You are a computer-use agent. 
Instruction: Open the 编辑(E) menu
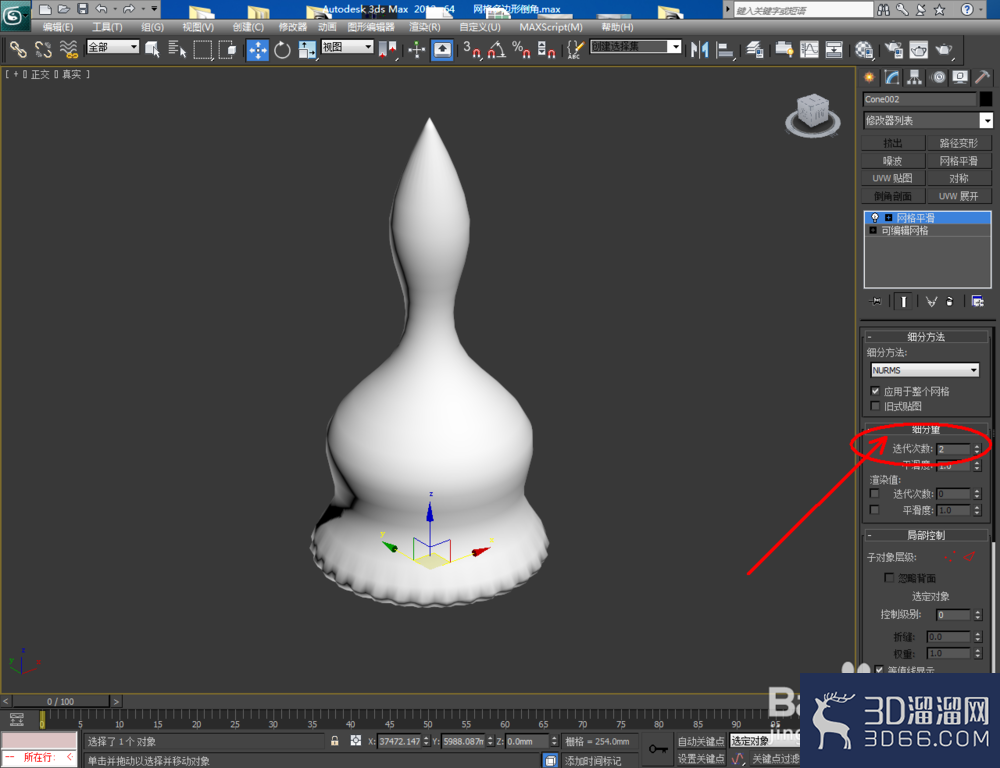click(58, 27)
